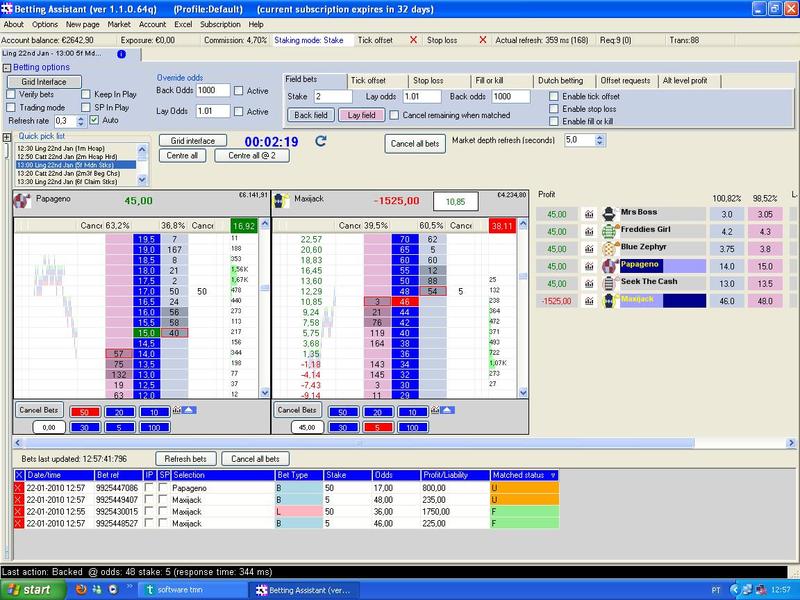Click the Firefox icon in taskbar
Image resolution: width=800 pixels, height=600 pixels.
coord(80,590)
